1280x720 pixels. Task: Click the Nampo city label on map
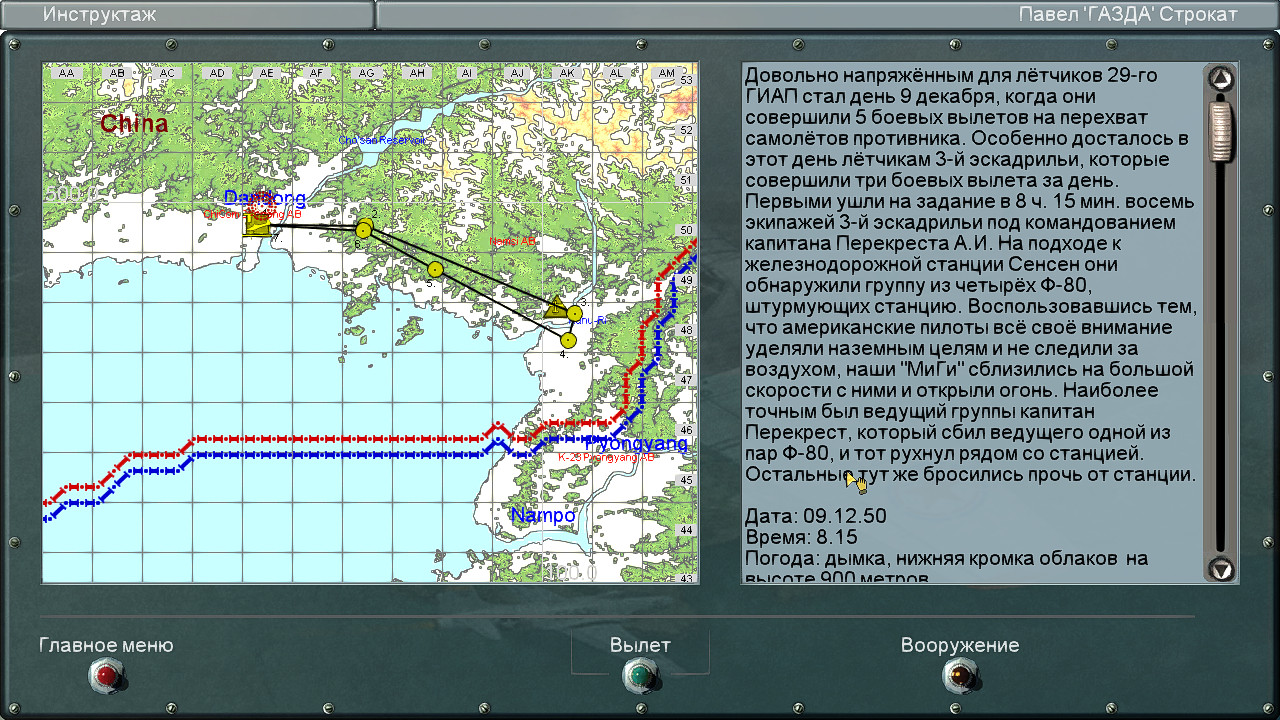(x=543, y=516)
